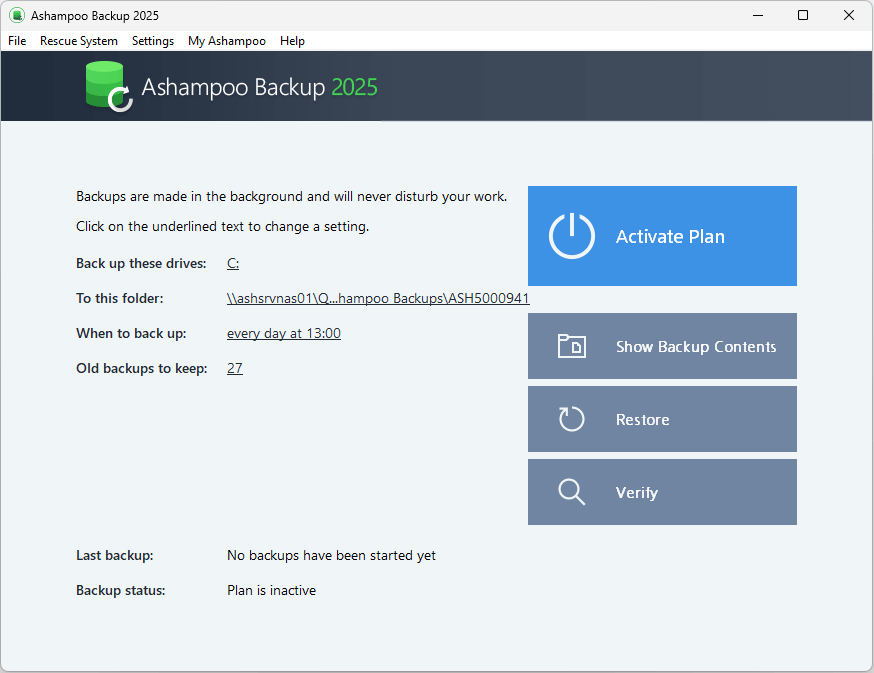Open the File menu
The height and width of the screenshot is (673, 874).
(16, 41)
